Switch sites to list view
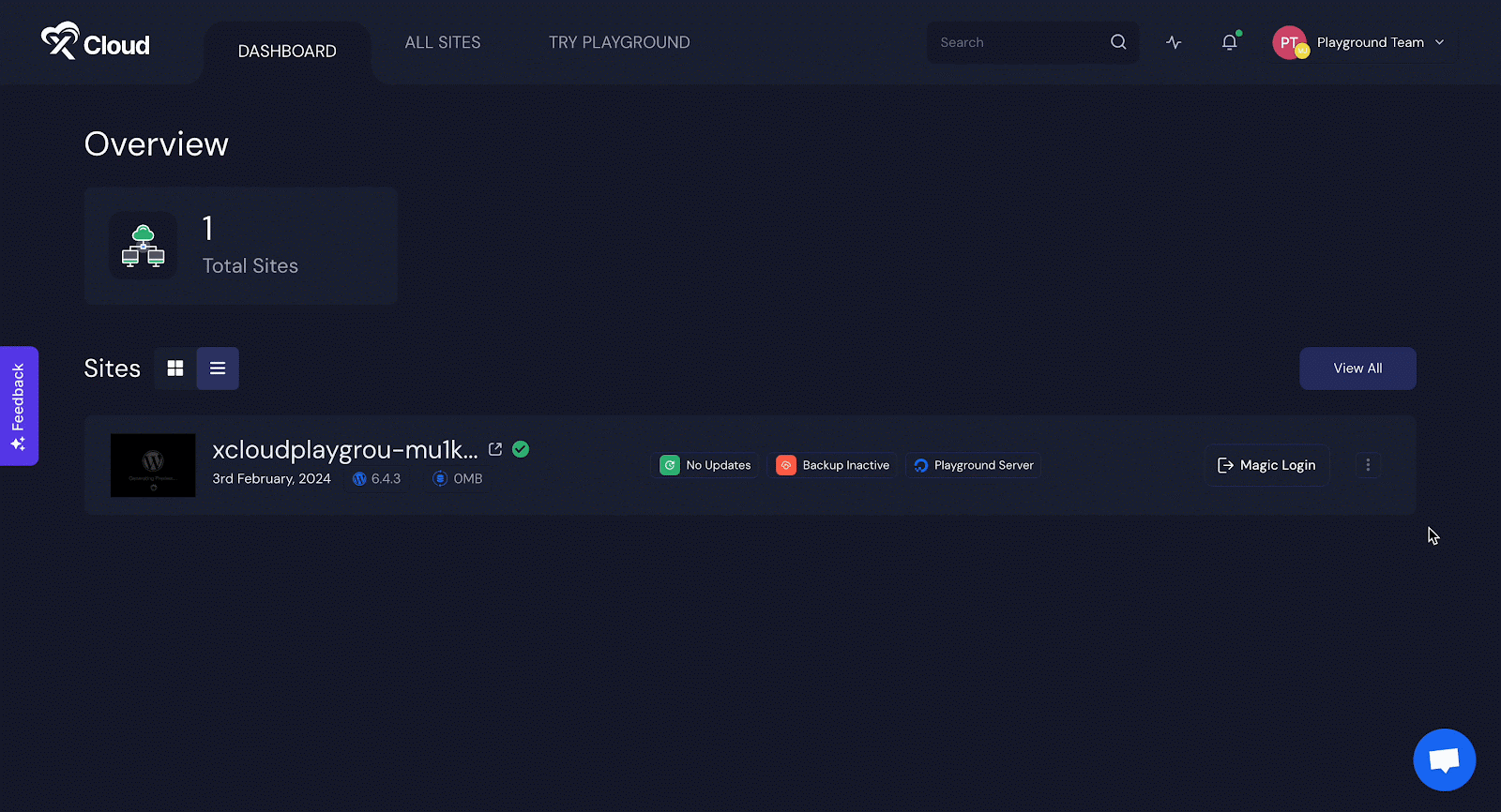1501x812 pixels. point(218,368)
